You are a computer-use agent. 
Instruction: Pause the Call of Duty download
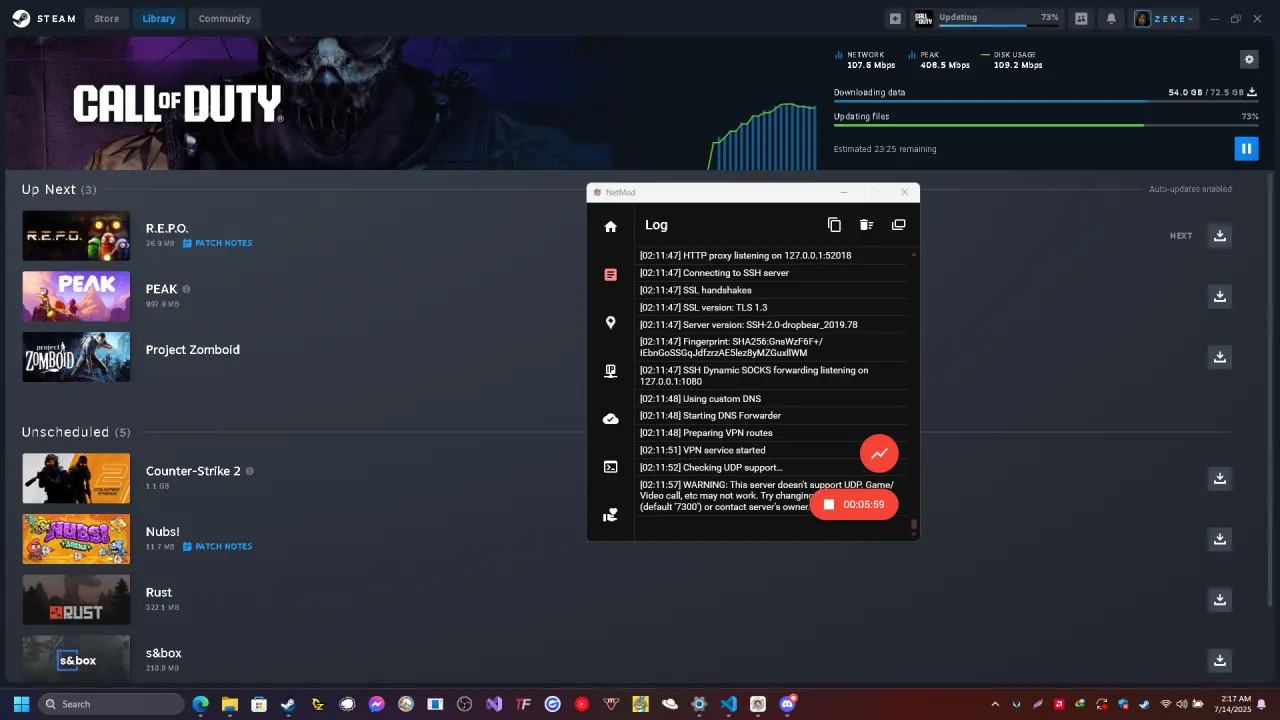pos(1246,149)
